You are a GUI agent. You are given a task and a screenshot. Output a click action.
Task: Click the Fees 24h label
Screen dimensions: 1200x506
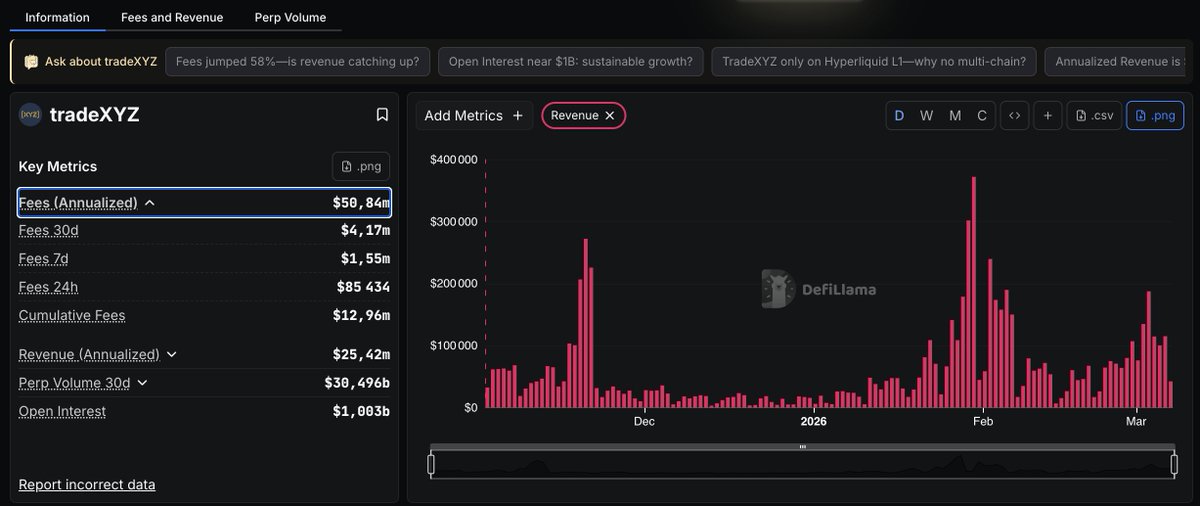[49, 287]
